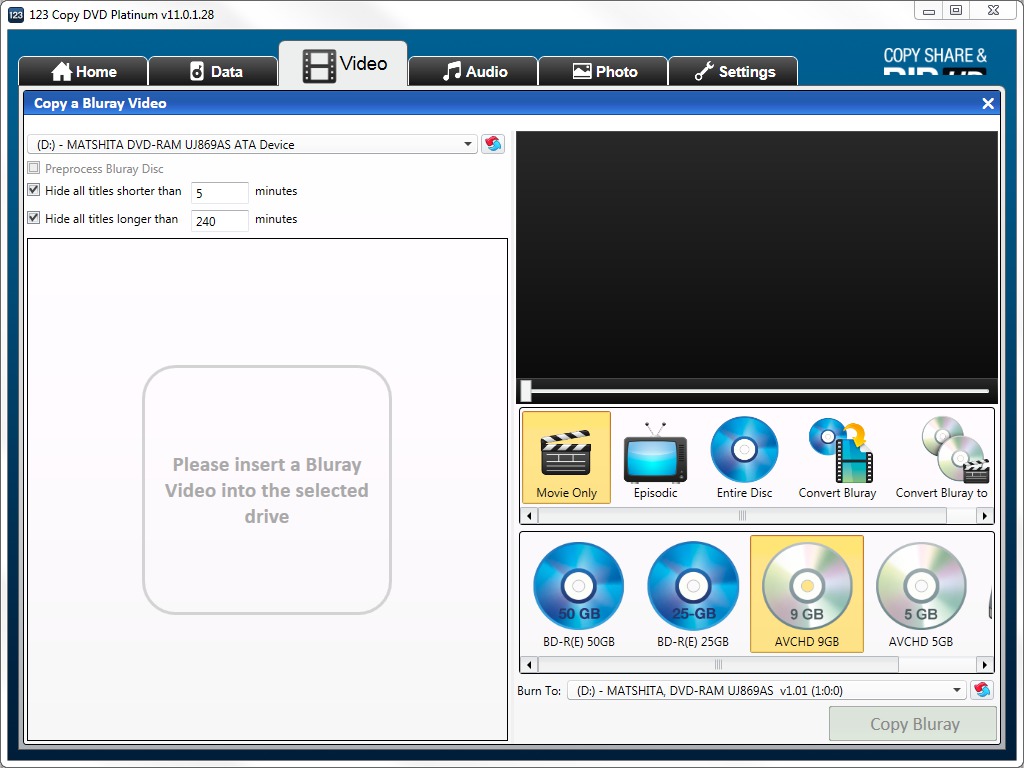Screen dimensions: 1024x768
Task: Open the Home tab
Action: (84, 71)
